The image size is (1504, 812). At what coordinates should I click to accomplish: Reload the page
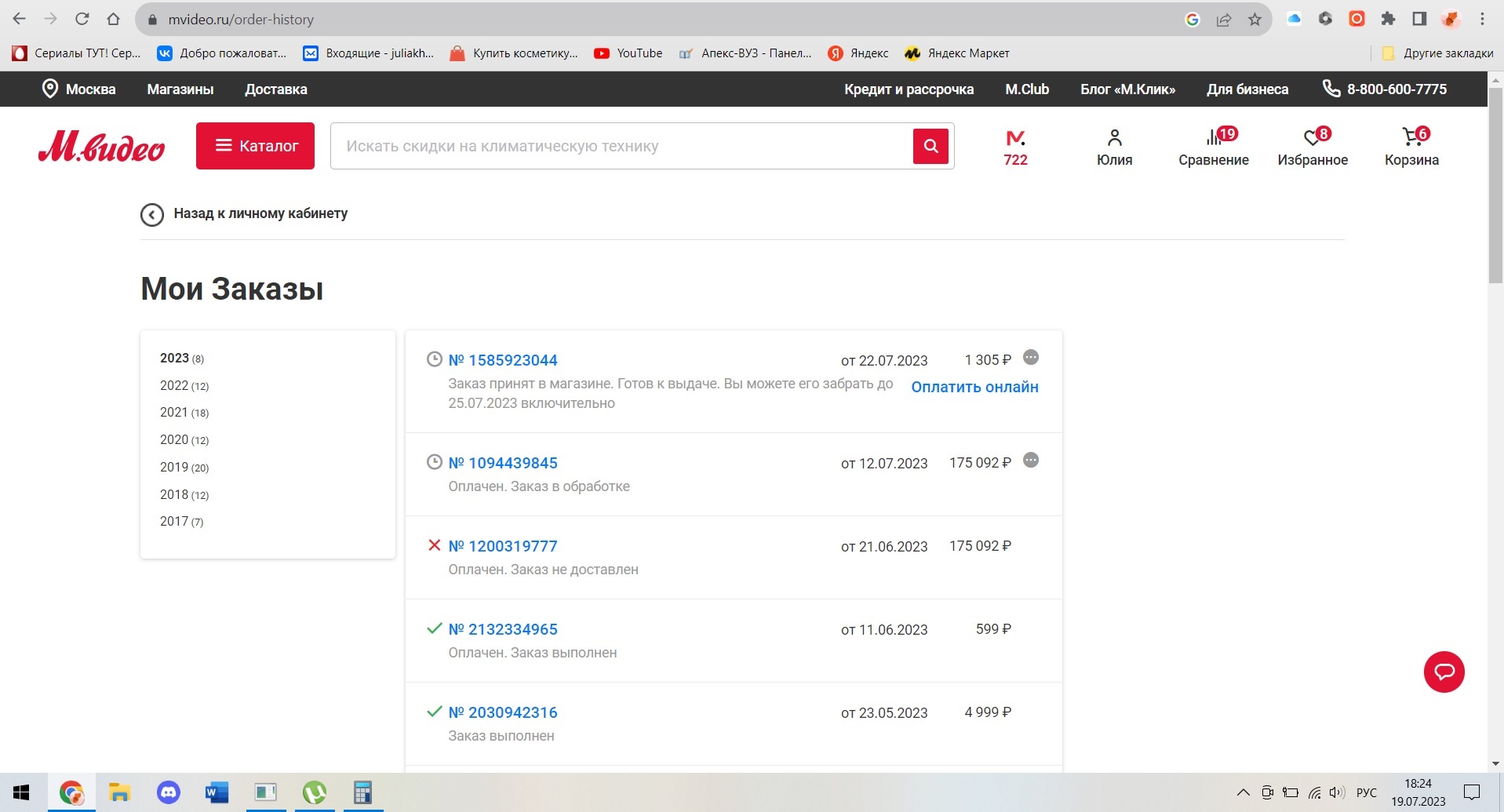[x=82, y=19]
